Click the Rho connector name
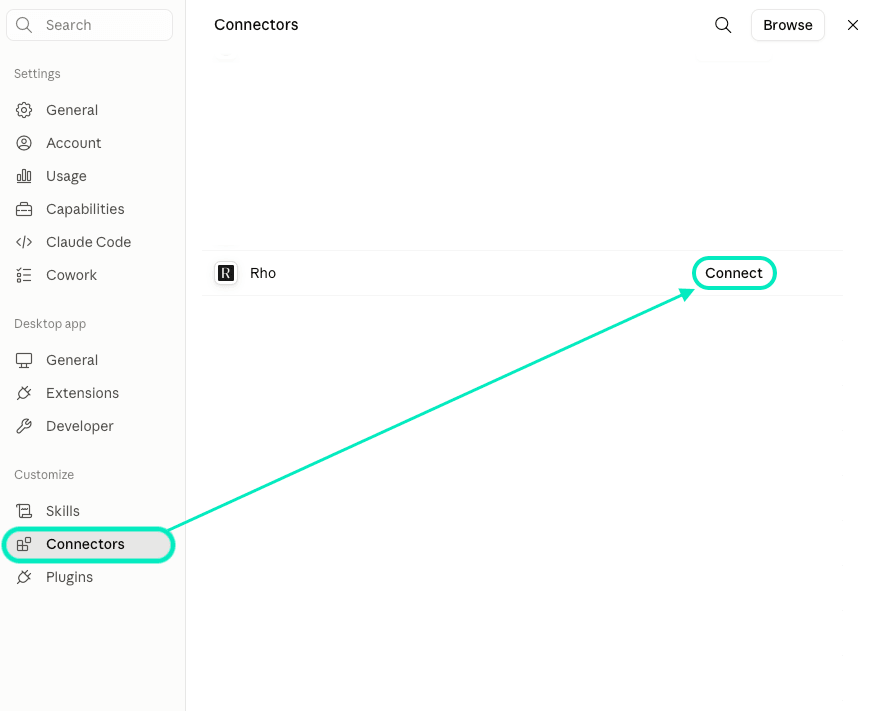Image resolution: width=873 pixels, height=711 pixels. coord(263,273)
